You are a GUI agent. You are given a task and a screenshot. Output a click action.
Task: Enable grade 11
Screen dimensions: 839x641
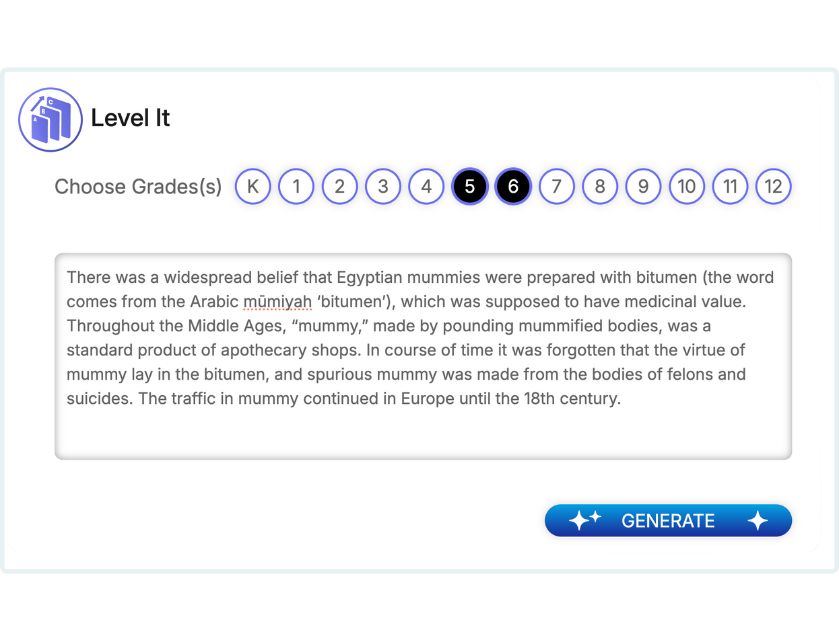(x=730, y=186)
